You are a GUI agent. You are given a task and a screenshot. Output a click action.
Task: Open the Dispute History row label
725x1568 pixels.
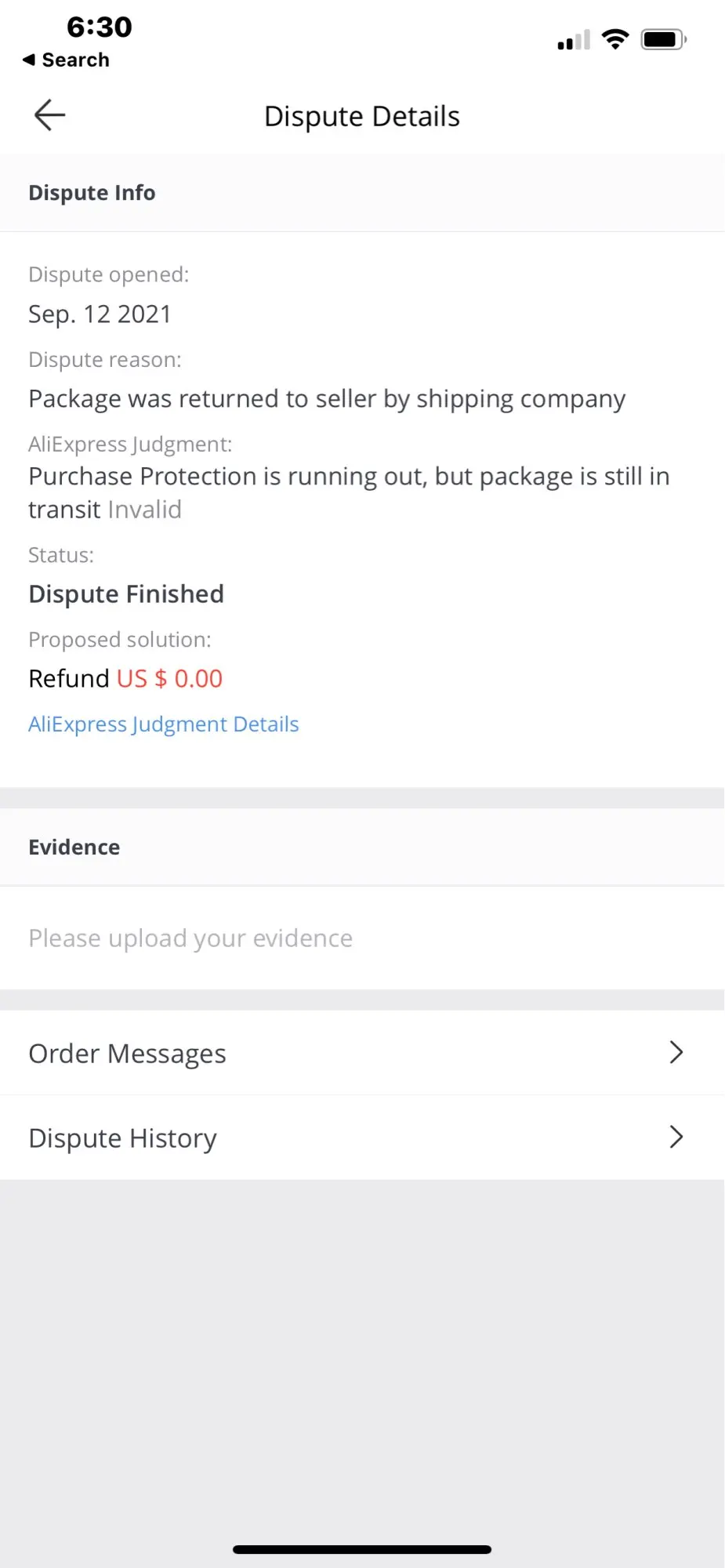coord(123,1138)
